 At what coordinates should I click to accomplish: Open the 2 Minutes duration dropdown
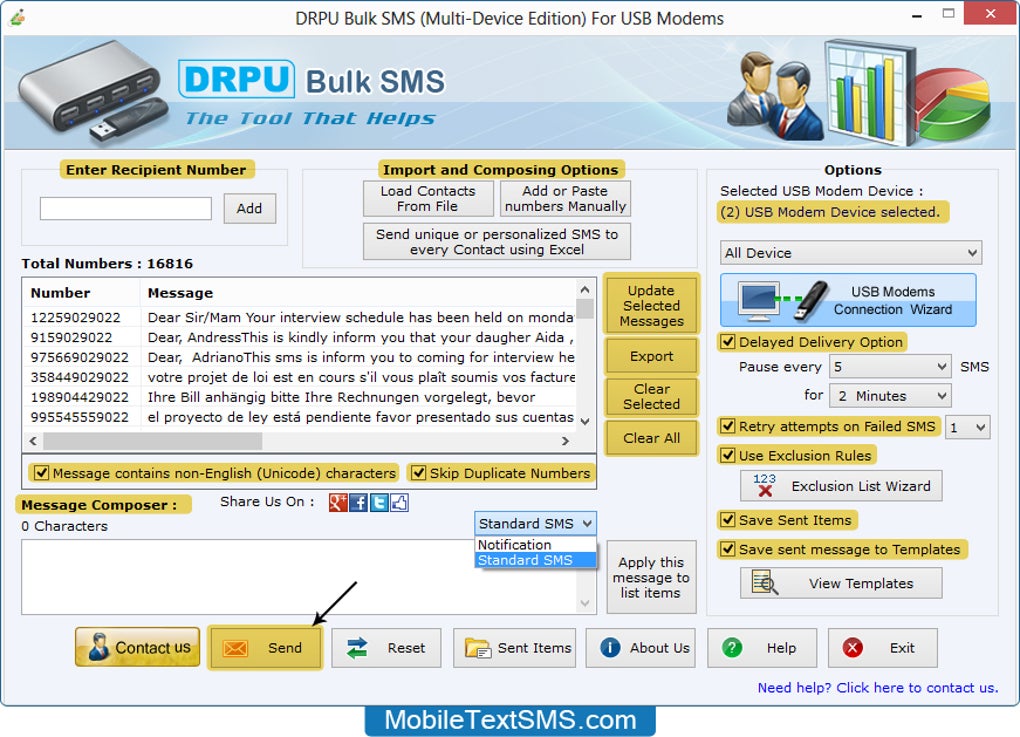[x=890, y=395]
